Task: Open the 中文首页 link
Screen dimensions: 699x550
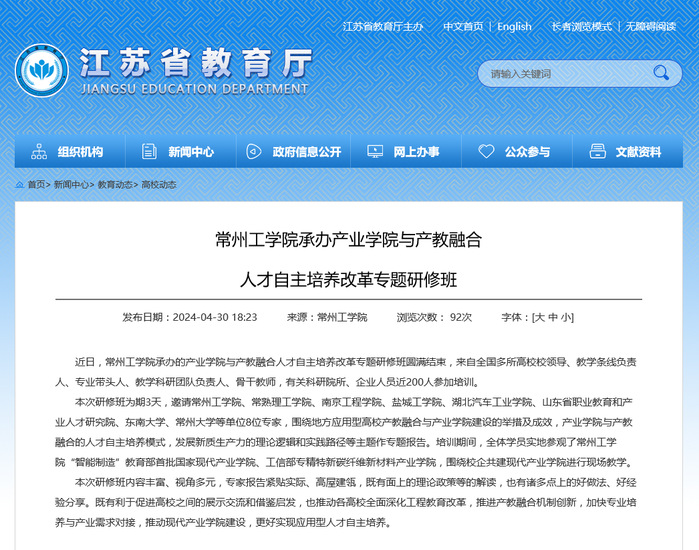Action: coord(463,27)
